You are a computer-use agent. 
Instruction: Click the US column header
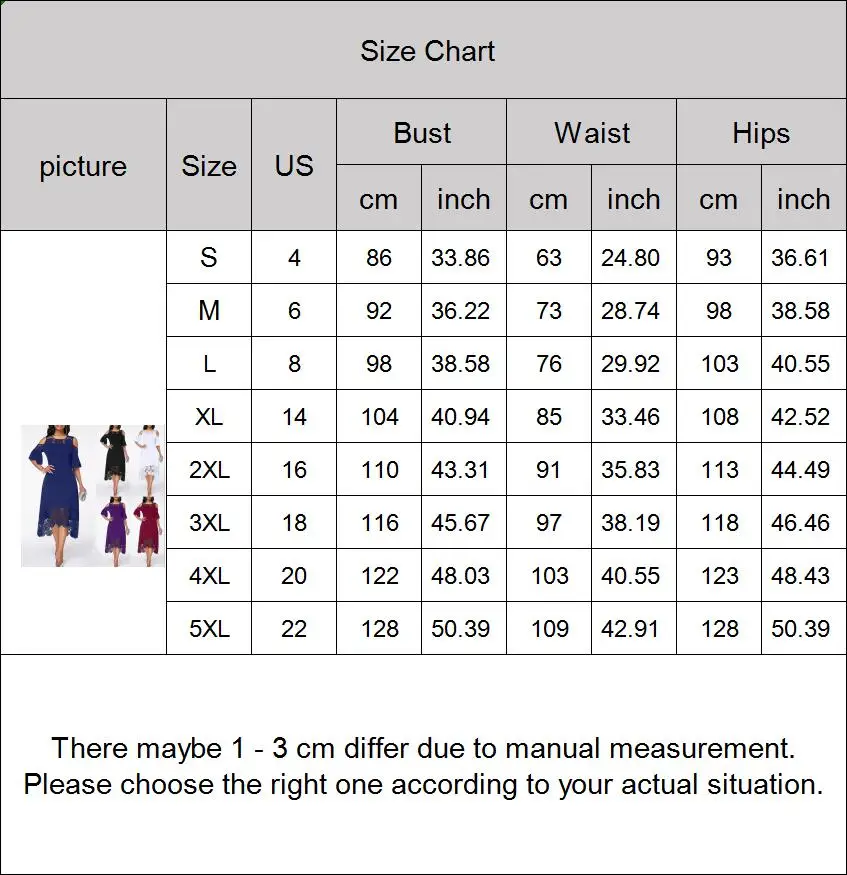pos(294,165)
